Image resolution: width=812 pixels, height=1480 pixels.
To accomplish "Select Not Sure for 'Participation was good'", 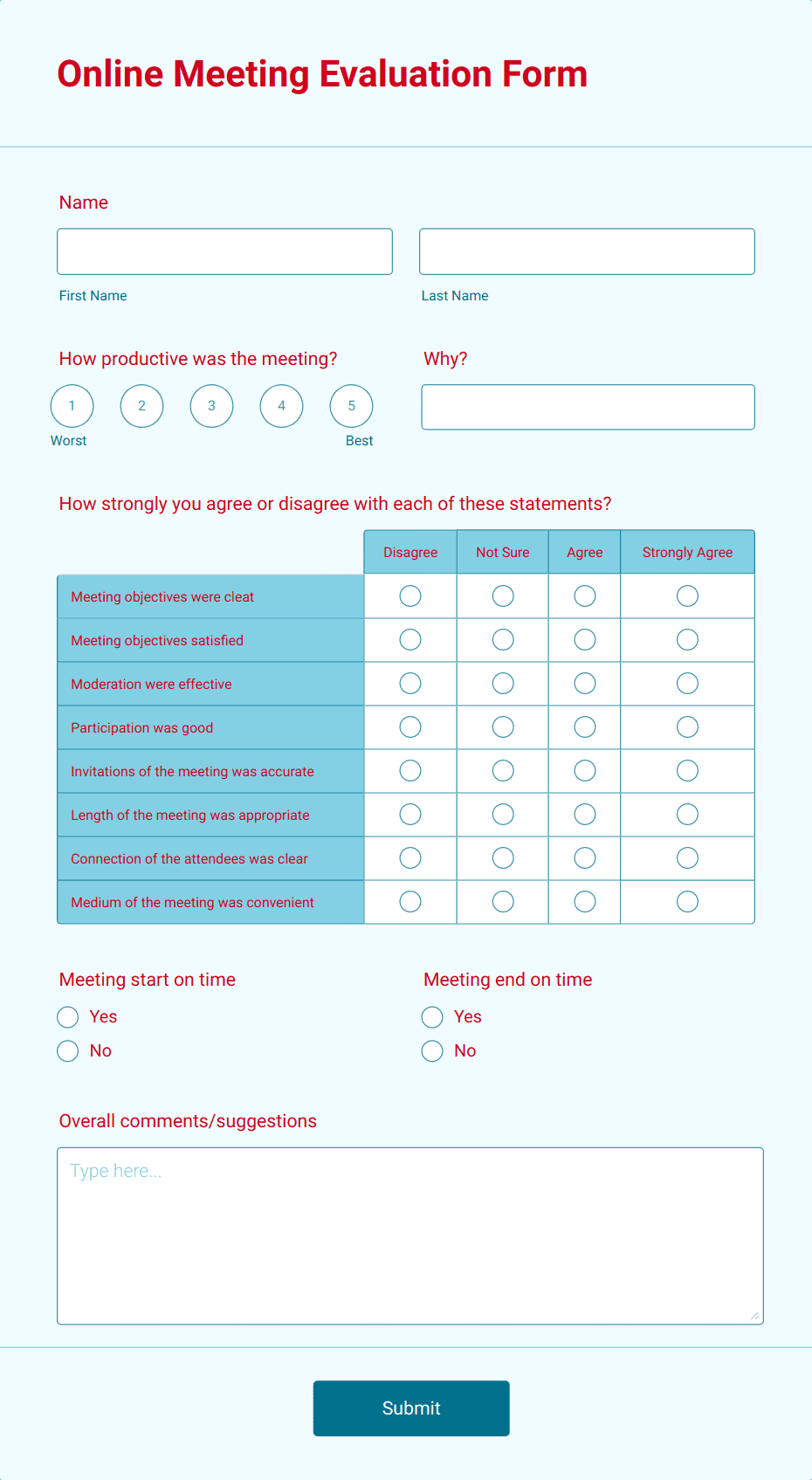I will (x=502, y=726).
